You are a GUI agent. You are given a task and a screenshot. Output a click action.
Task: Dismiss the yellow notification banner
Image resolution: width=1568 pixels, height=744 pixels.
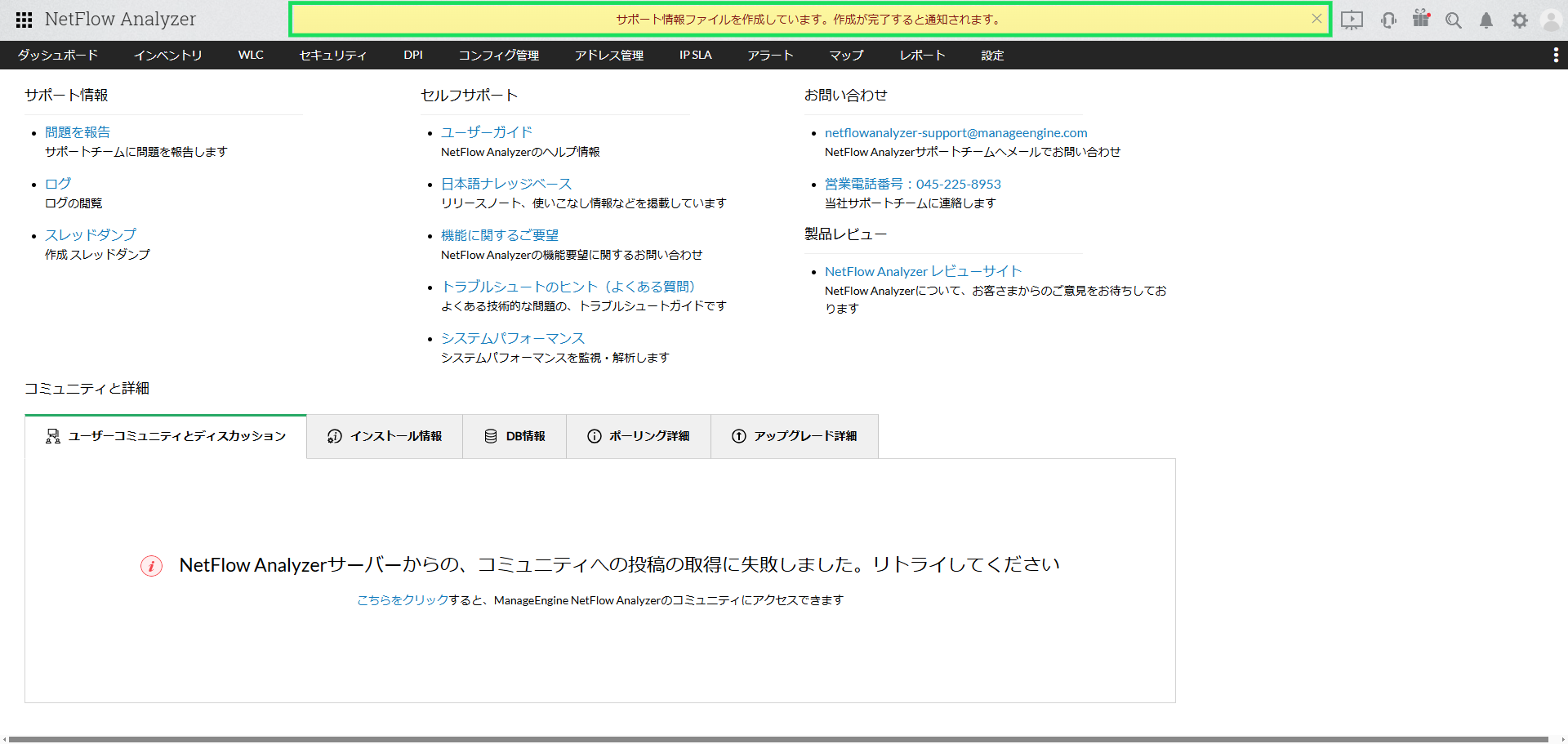click(x=1316, y=19)
